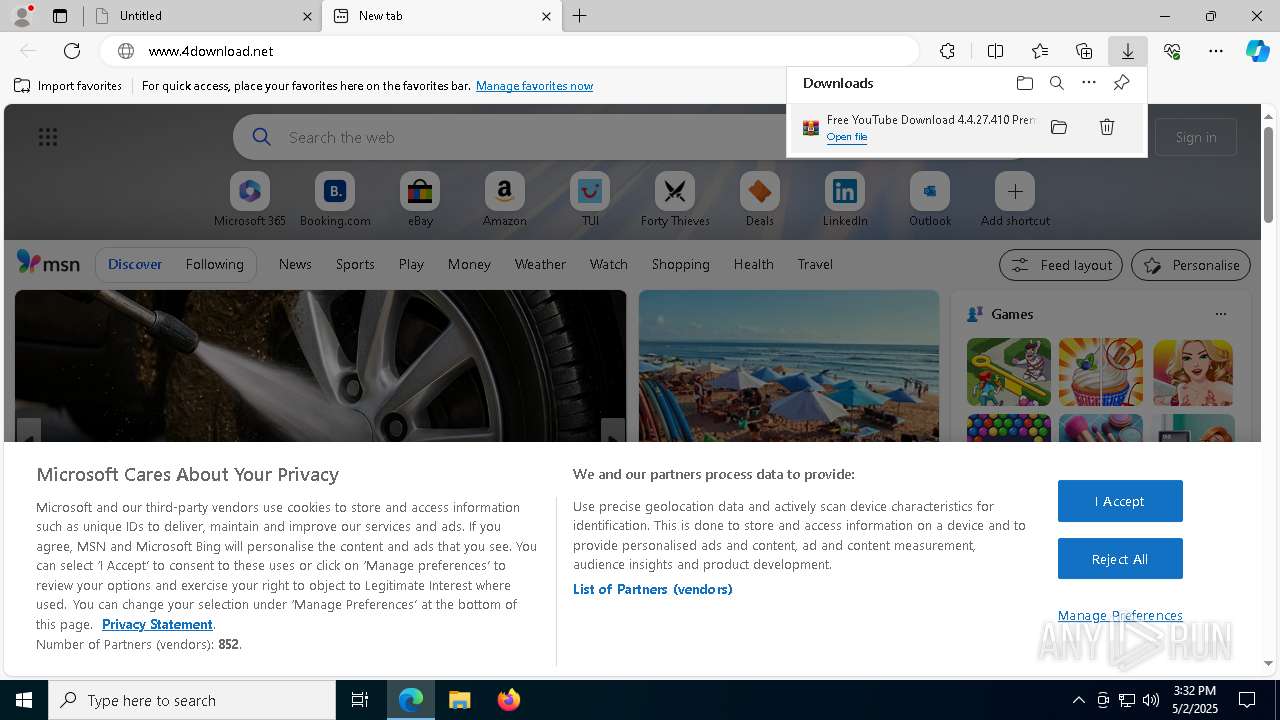The width and height of the screenshot is (1280, 720).
Task: Click the Downloads toolbar icon
Action: (x=1128, y=51)
